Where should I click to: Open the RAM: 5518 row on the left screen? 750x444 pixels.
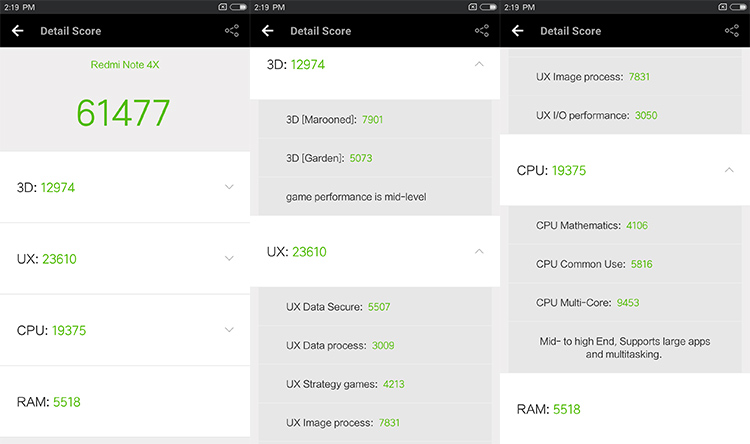124,402
